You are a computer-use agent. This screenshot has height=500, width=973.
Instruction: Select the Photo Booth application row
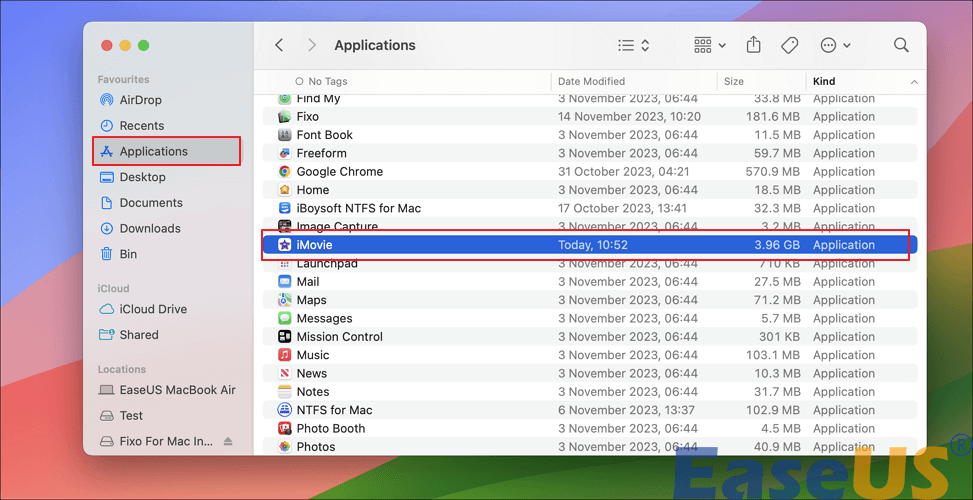(330, 428)
